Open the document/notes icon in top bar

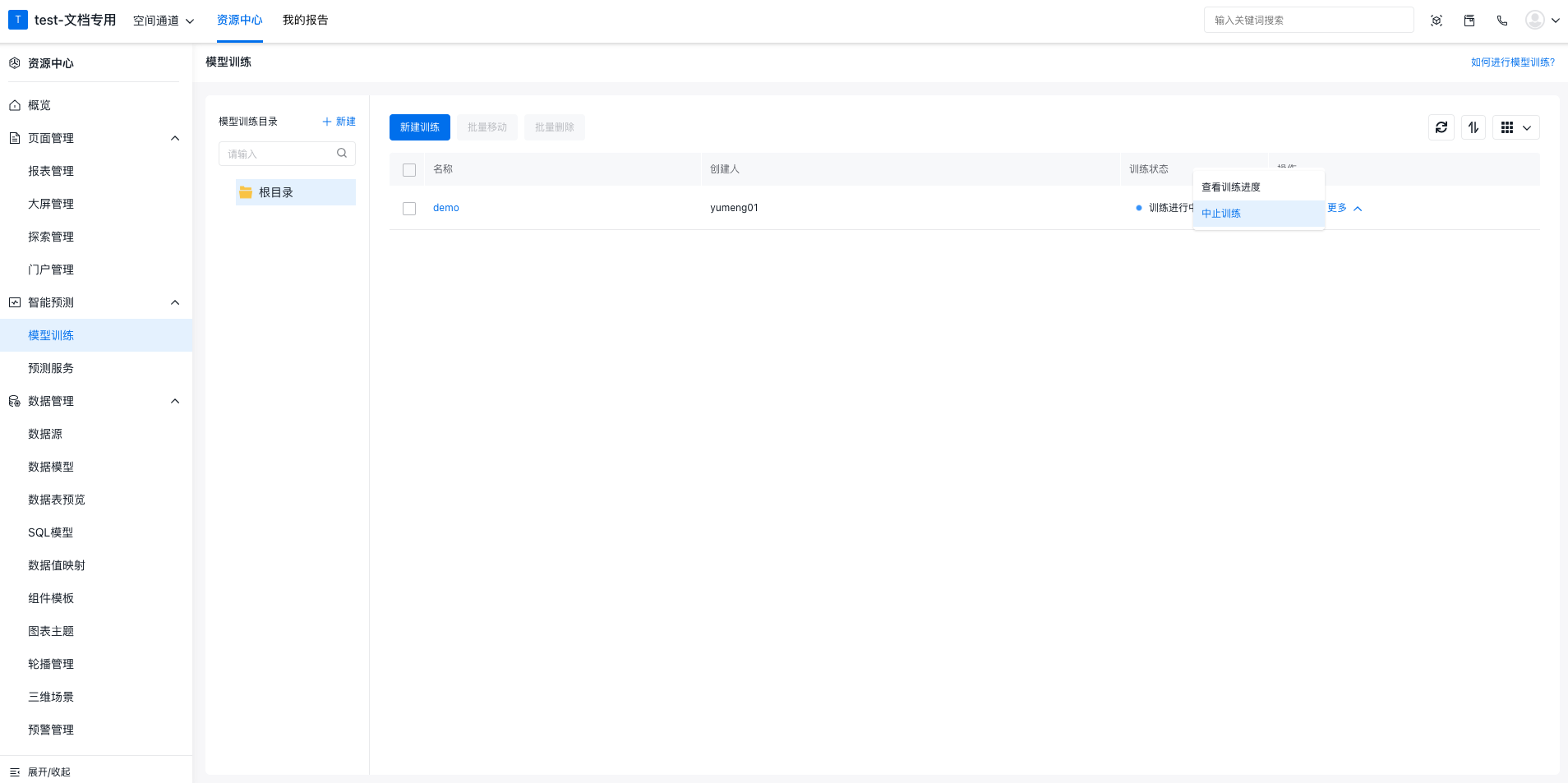click(1469, 21)
